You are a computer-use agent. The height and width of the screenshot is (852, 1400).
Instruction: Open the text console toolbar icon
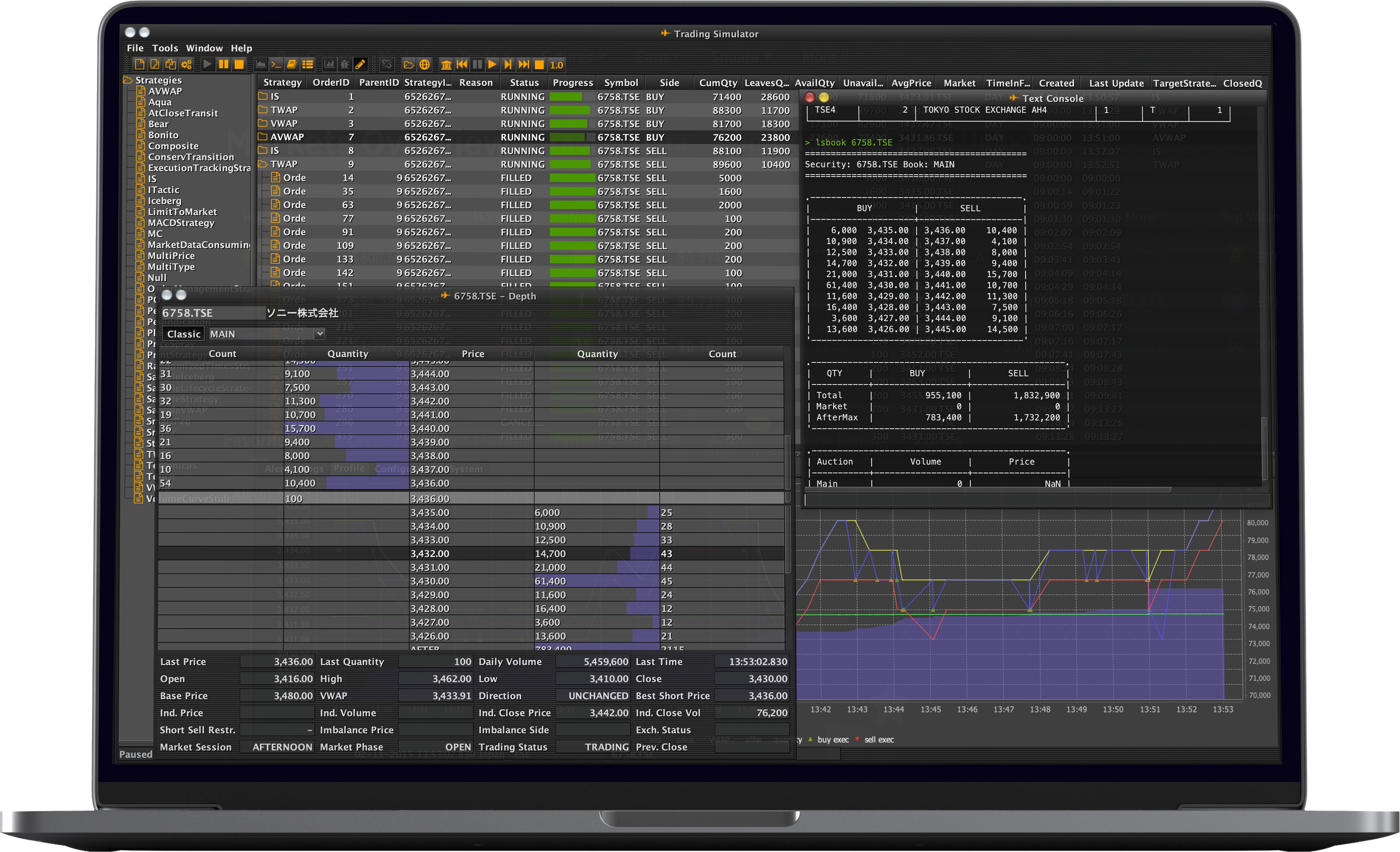click(x=276, y=64)
